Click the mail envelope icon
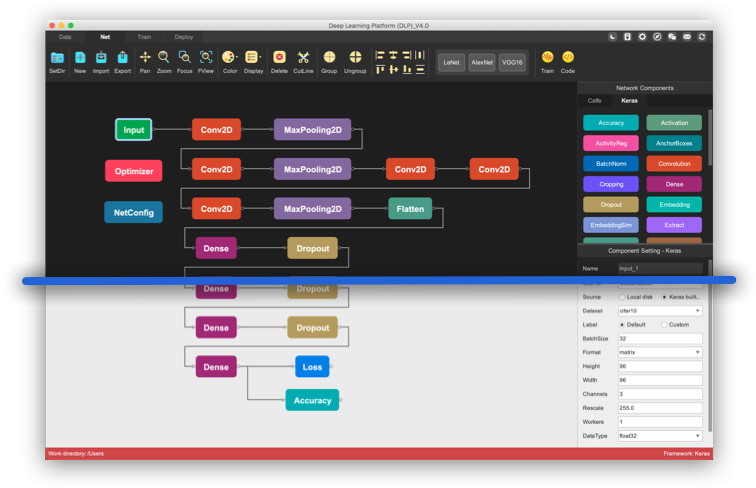The height and width of the screenshot is (488, 756). coord(687,37)
